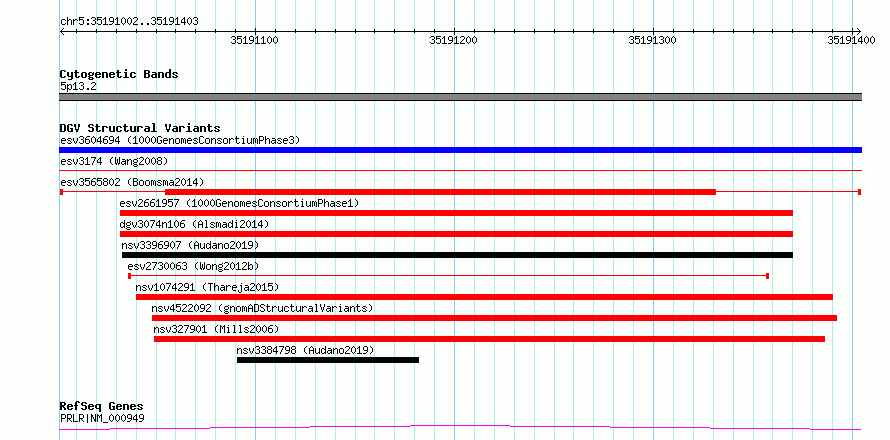Click the short nsv3384798 black bar
This screenshot has height=440, width=890.
coord(328,360)
